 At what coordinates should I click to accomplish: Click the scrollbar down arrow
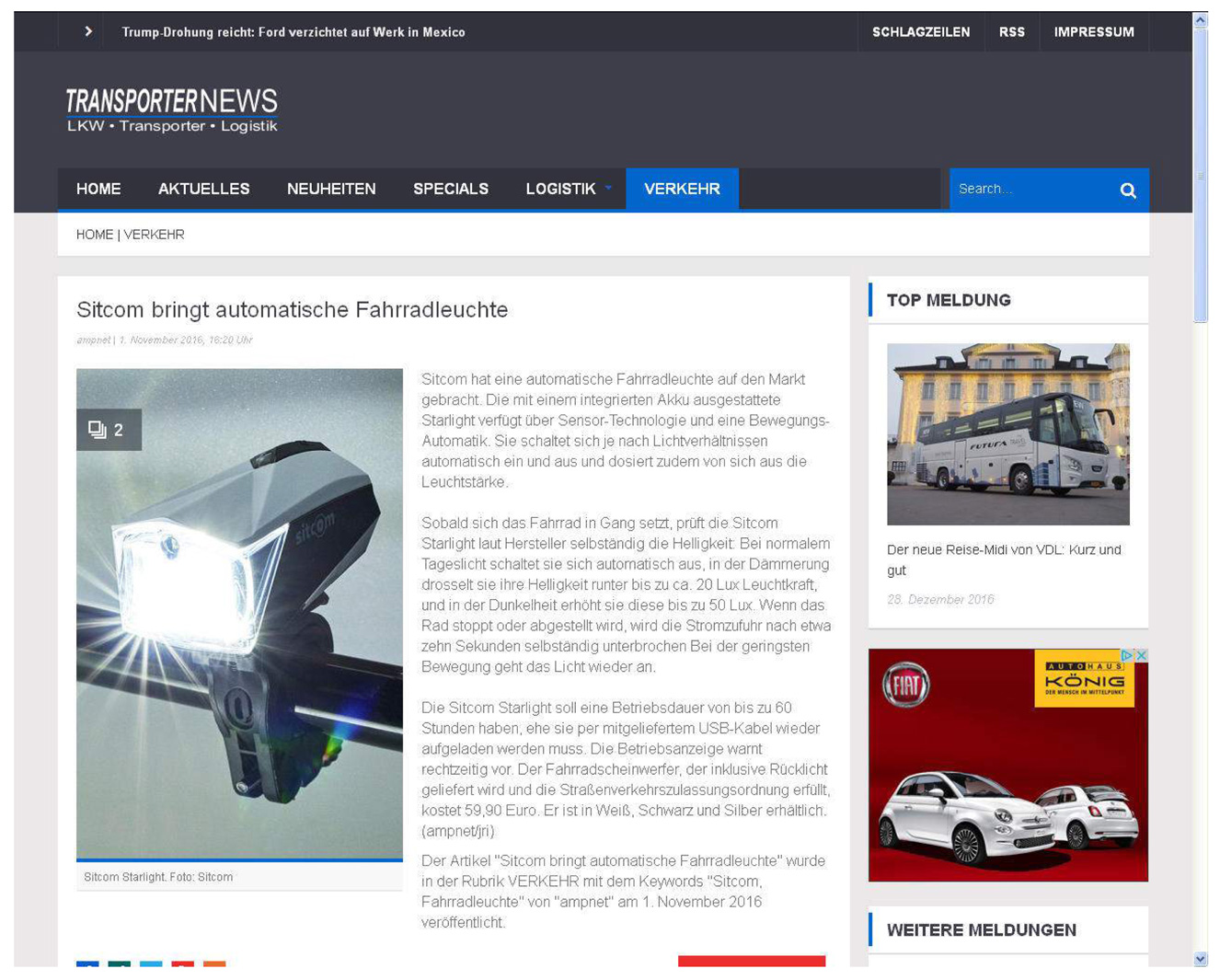pyautogui.click(x=1200, y=959)
